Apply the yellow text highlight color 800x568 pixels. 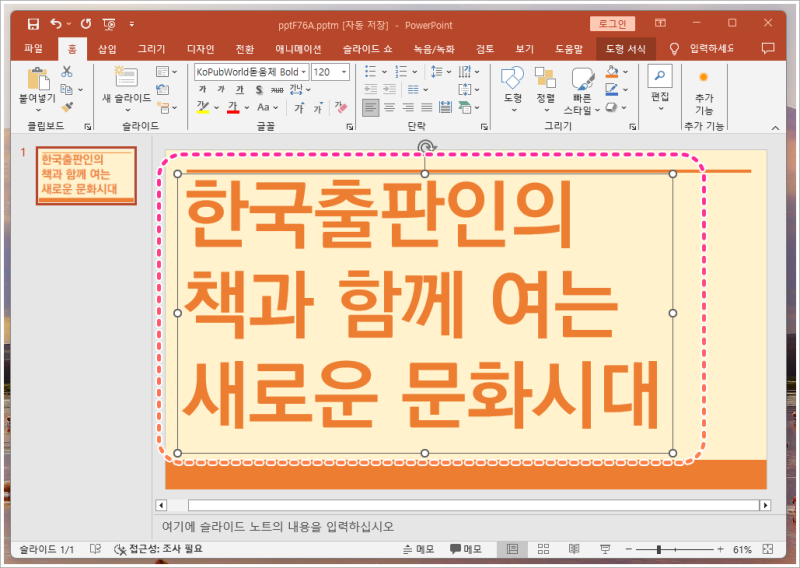(203, 107)
